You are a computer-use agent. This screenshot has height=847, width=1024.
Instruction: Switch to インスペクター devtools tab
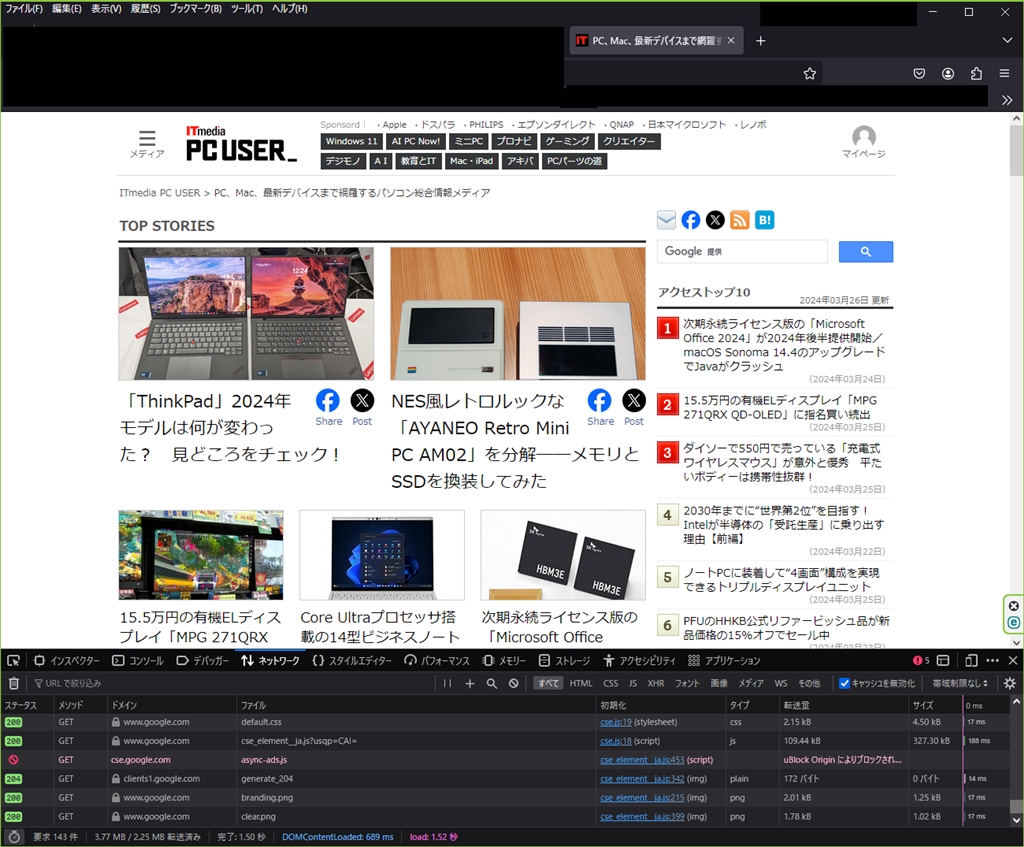tap(67, 660)
